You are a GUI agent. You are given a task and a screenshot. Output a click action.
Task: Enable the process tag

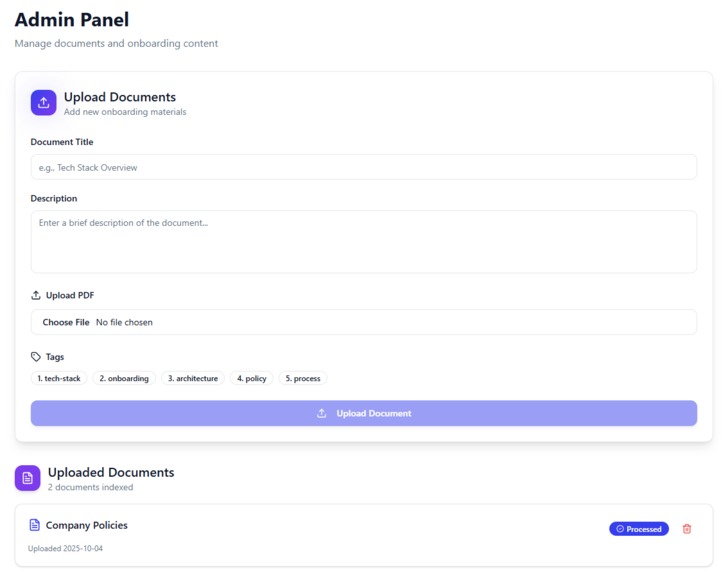[x=303, y=378]
